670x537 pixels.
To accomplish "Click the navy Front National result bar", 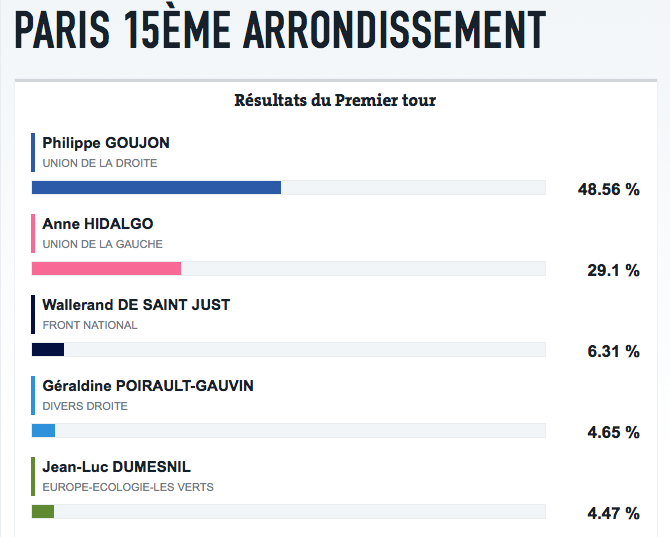I will 48,349.
